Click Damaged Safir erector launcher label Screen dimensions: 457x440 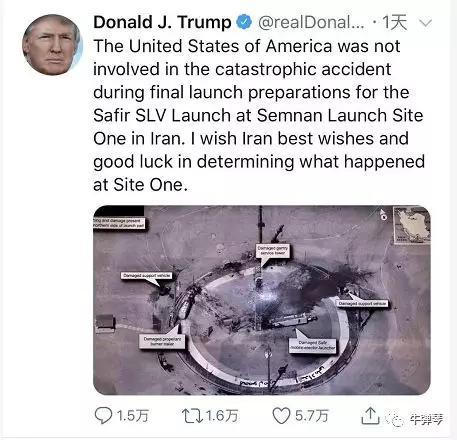click(313, 346)
